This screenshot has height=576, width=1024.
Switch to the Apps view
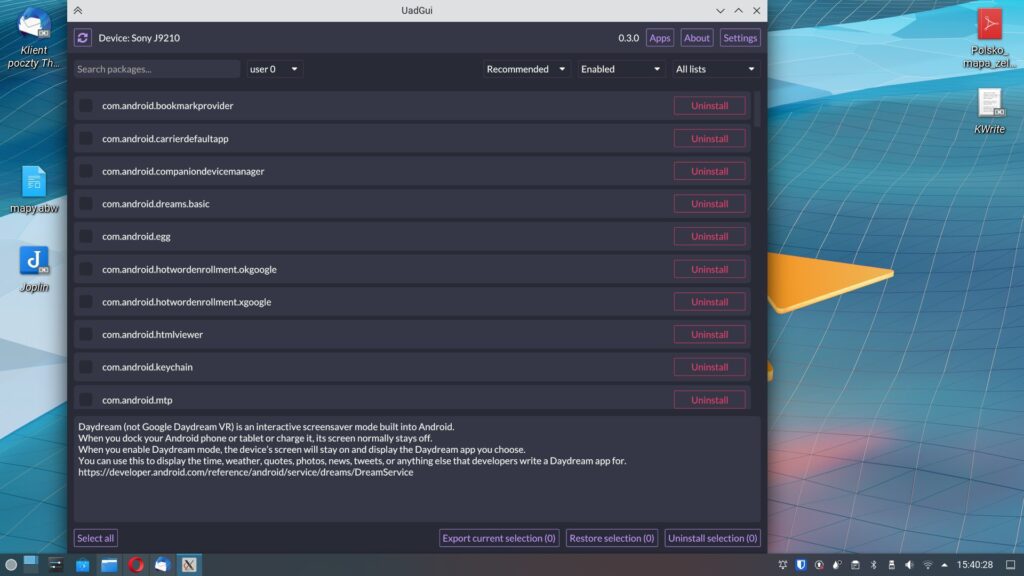coord(660,38)
